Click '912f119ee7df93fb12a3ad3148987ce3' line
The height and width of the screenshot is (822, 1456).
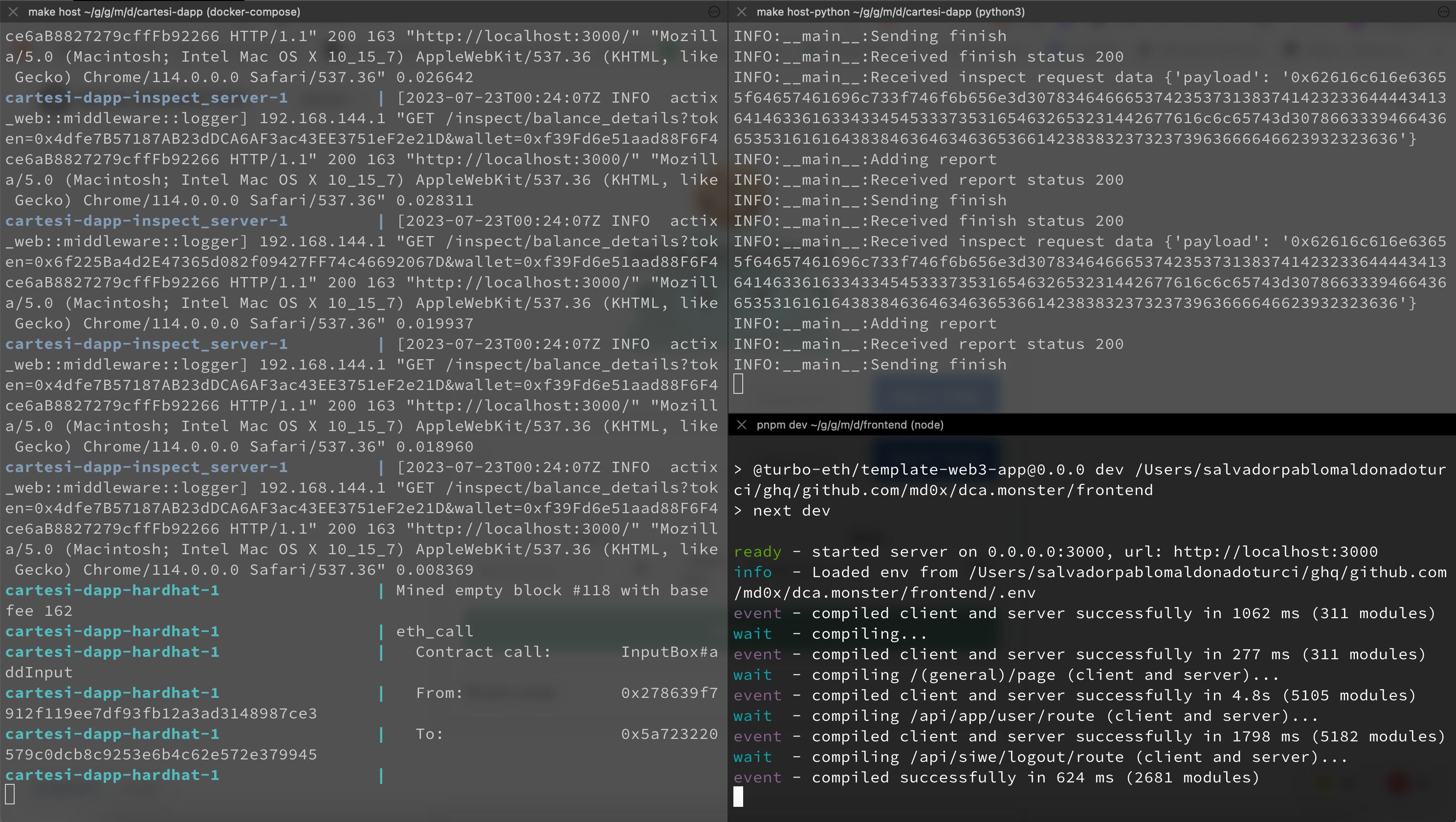pyautogui.click(x=161, y=714)
